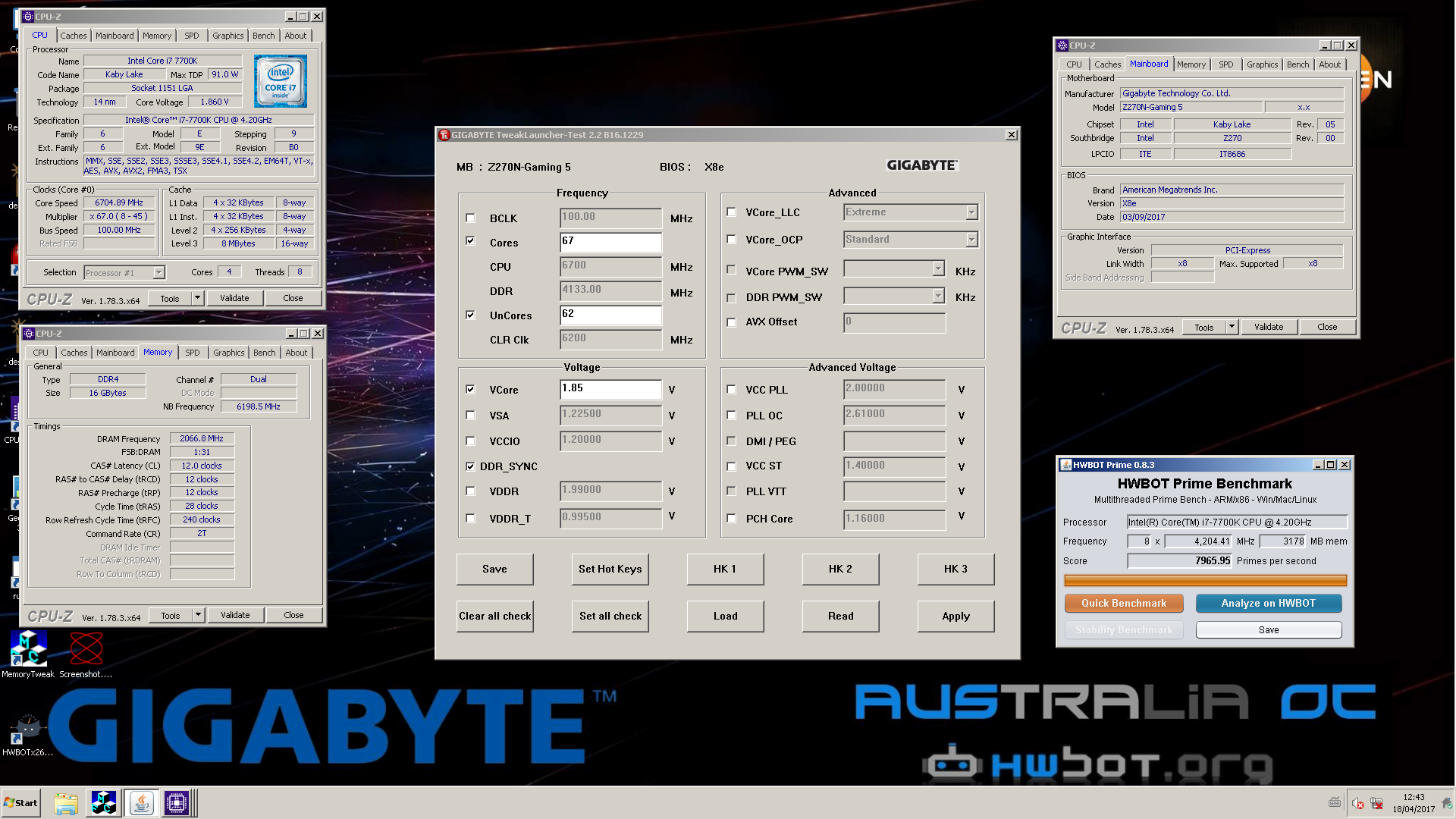
Task: Maximize the HWBOT Prime window
Action: pos(1330,465)
